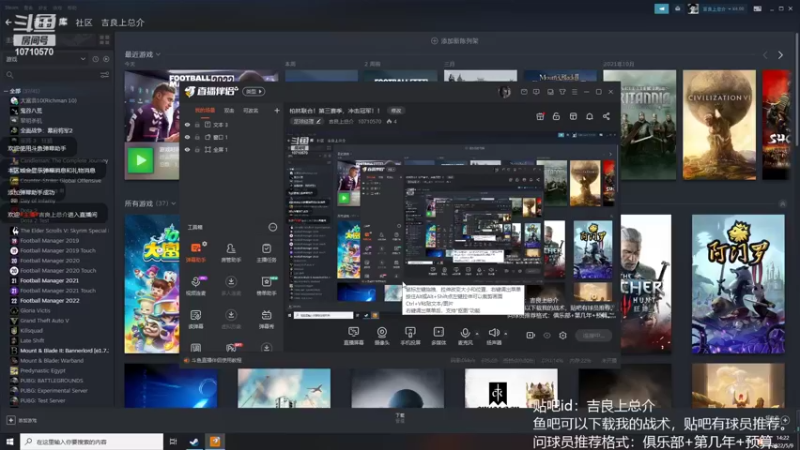Open hamburger menu in companion title bar
800x450 pixels.
574,92
